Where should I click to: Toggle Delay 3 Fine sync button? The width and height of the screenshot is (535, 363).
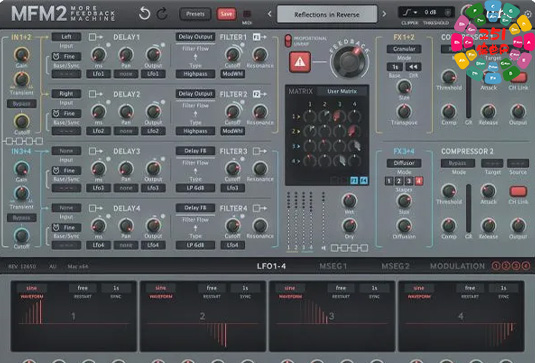66,170
